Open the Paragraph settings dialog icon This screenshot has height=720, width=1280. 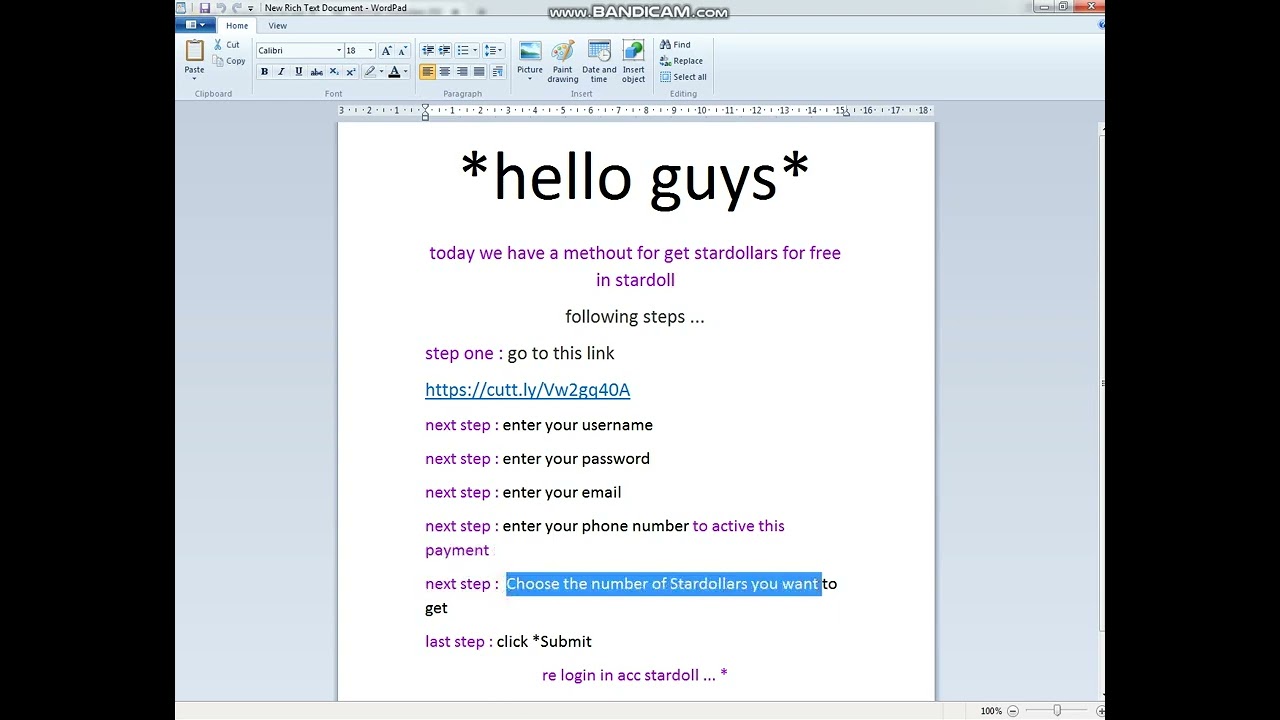[x=498, y=72]
